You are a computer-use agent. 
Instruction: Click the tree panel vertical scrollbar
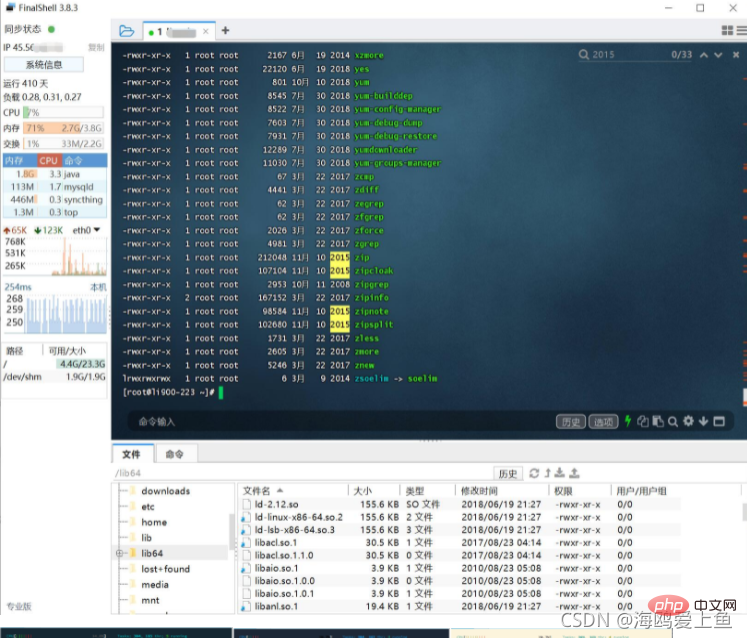pos(232,532)
